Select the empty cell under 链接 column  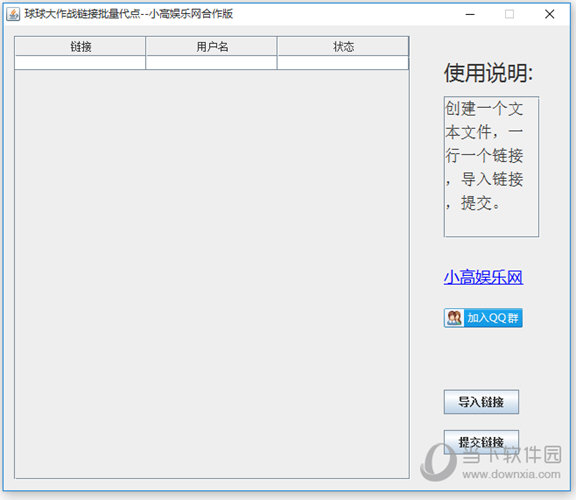point(80,63)
